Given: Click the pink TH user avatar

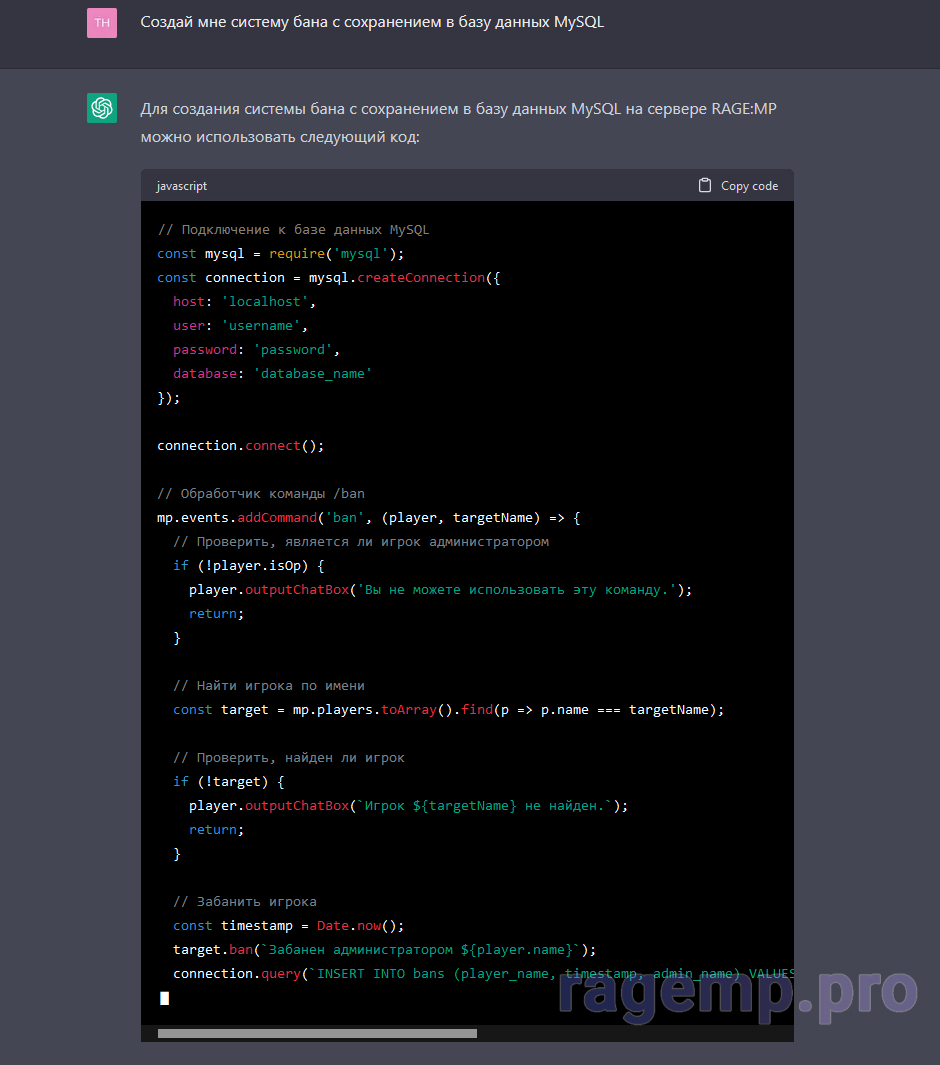Looking at the screenshot, I should (x=102, y=22).
